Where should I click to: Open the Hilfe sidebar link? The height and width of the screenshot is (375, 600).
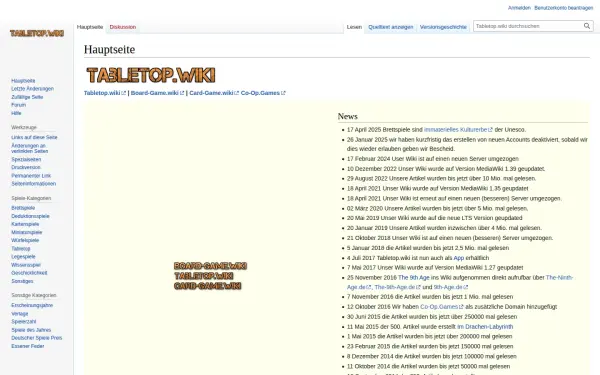pyautogui.click(x=16, y=113)
